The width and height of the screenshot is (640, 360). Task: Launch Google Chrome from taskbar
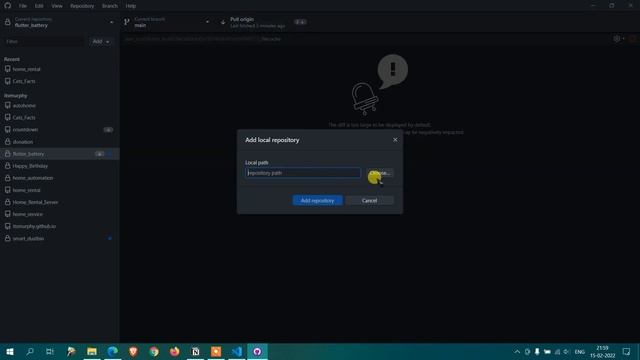154,351
